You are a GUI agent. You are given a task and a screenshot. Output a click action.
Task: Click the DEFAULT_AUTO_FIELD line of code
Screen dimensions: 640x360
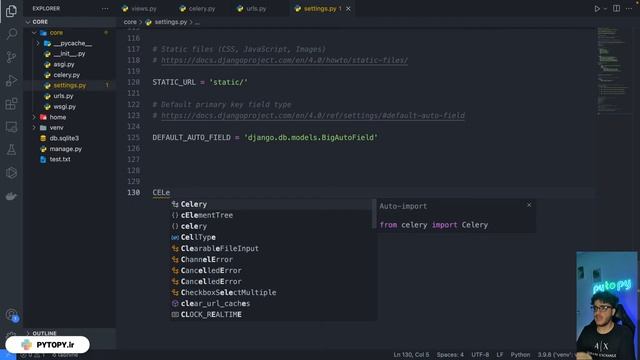point(265,138)
